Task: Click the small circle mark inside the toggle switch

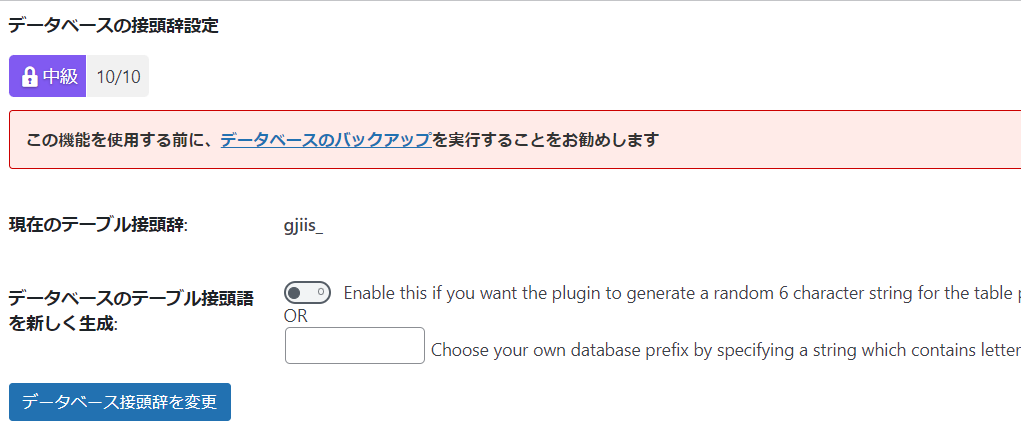Action: tap(321, 293)
